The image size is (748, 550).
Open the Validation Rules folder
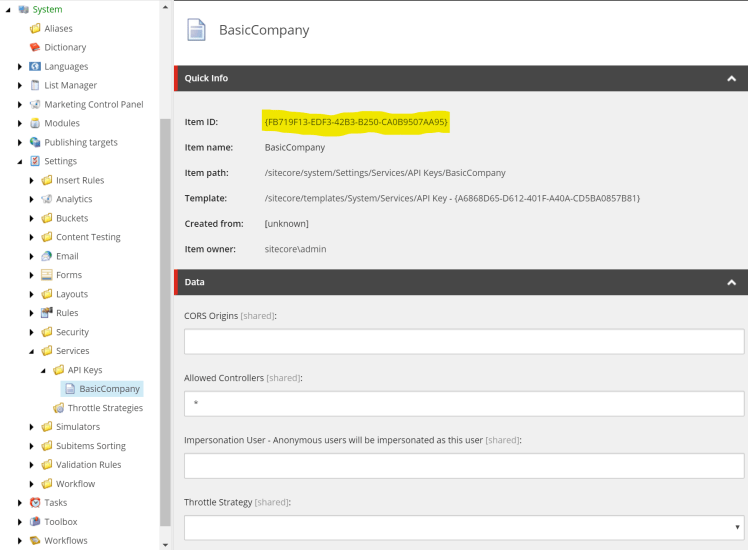88,465
